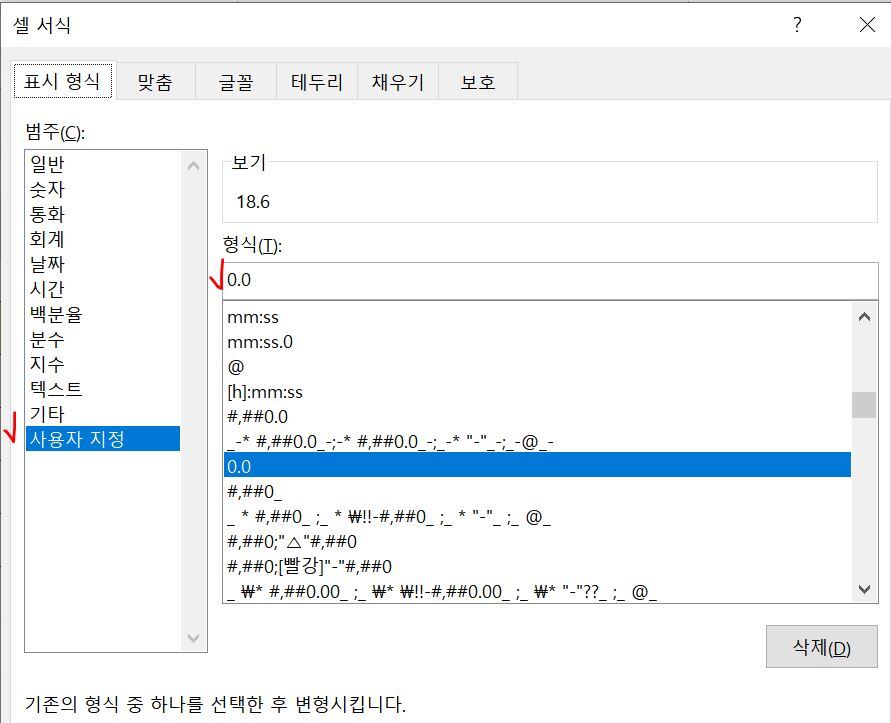Click the 삭제 button
Screen dimensions: 891x723
point(822,647)
